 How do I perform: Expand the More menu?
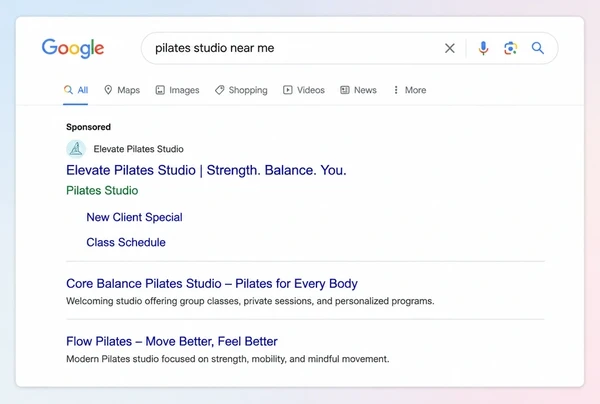click(410, 90)
